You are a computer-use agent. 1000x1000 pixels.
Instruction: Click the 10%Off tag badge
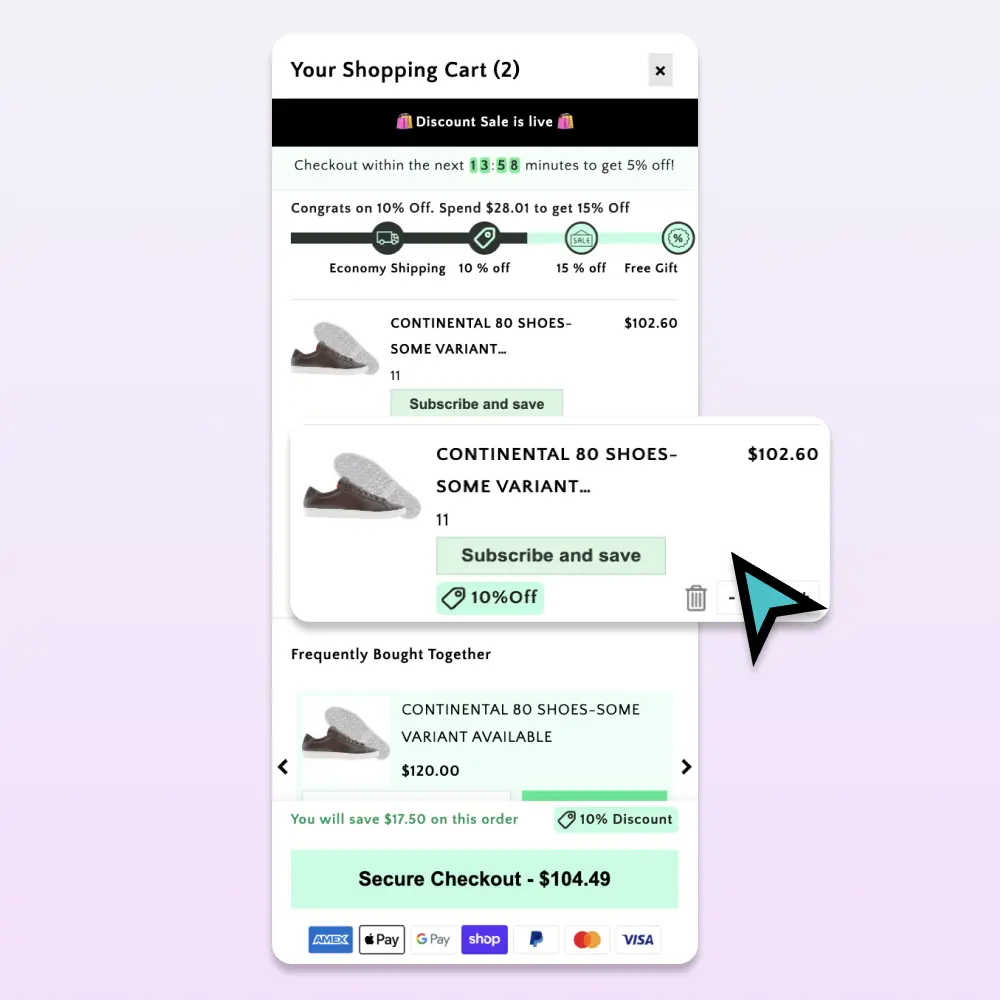(490, 598)
